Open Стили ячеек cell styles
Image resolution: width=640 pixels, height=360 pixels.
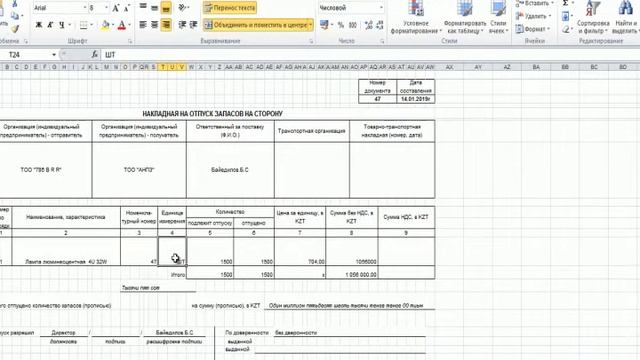coord(498,18)
